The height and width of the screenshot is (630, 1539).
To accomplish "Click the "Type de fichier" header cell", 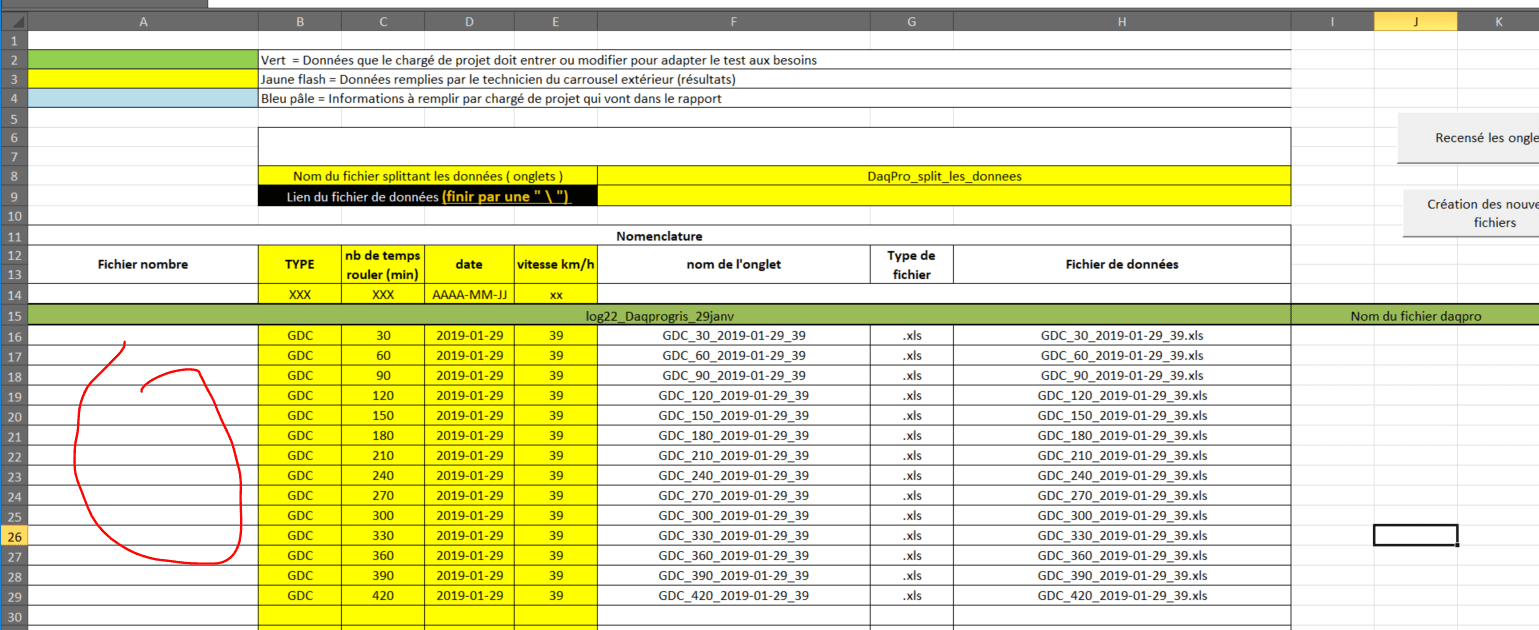I will [x=910, y=265].
